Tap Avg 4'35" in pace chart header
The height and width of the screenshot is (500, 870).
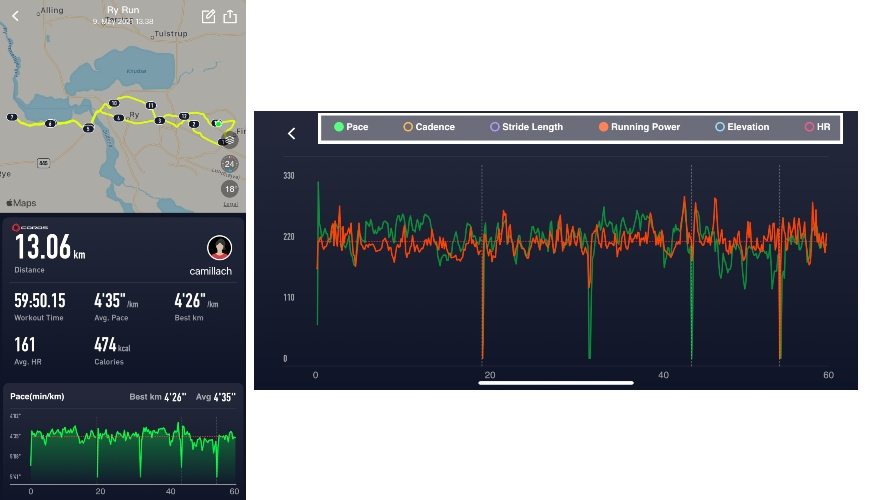click(x=215, y=397)
